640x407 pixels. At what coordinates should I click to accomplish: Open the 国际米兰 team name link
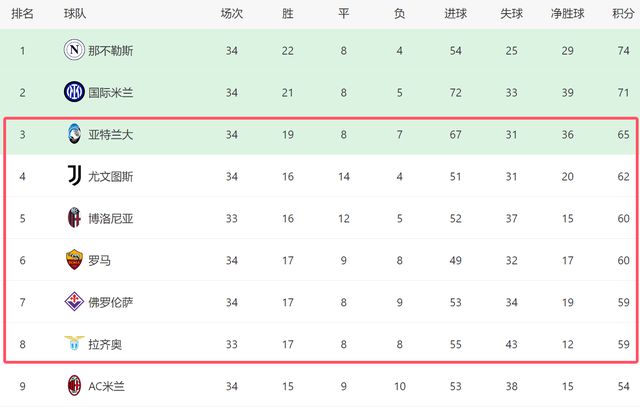point(111,93)
